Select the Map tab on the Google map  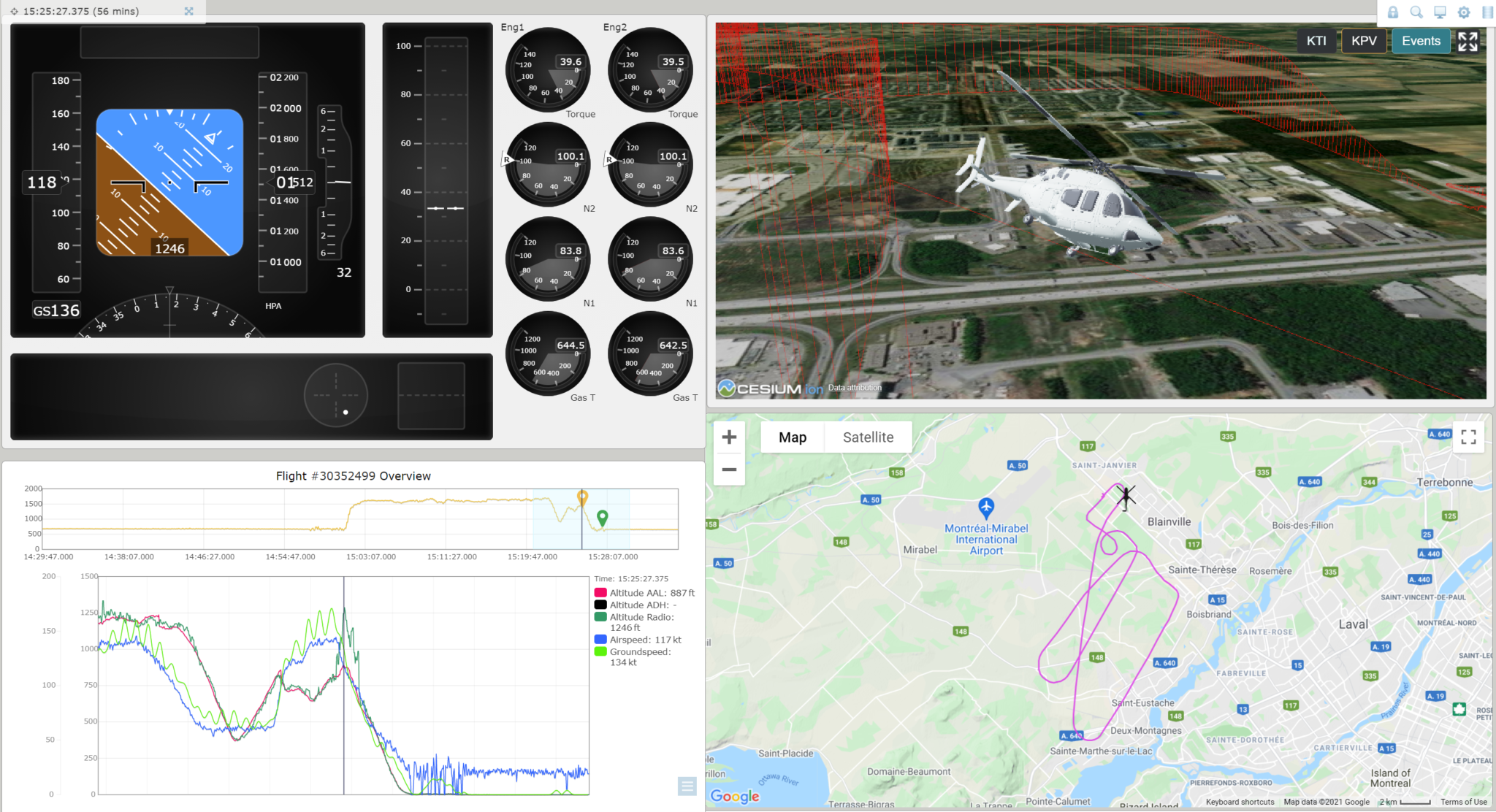click(793, 437)
